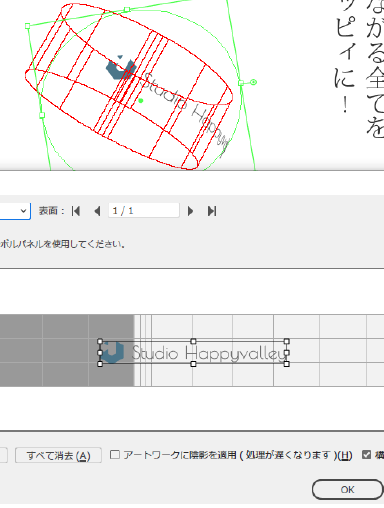The image size is (384, 508).
Task: Click top-right handle of logo bounding box
Action: pos(287,341)
